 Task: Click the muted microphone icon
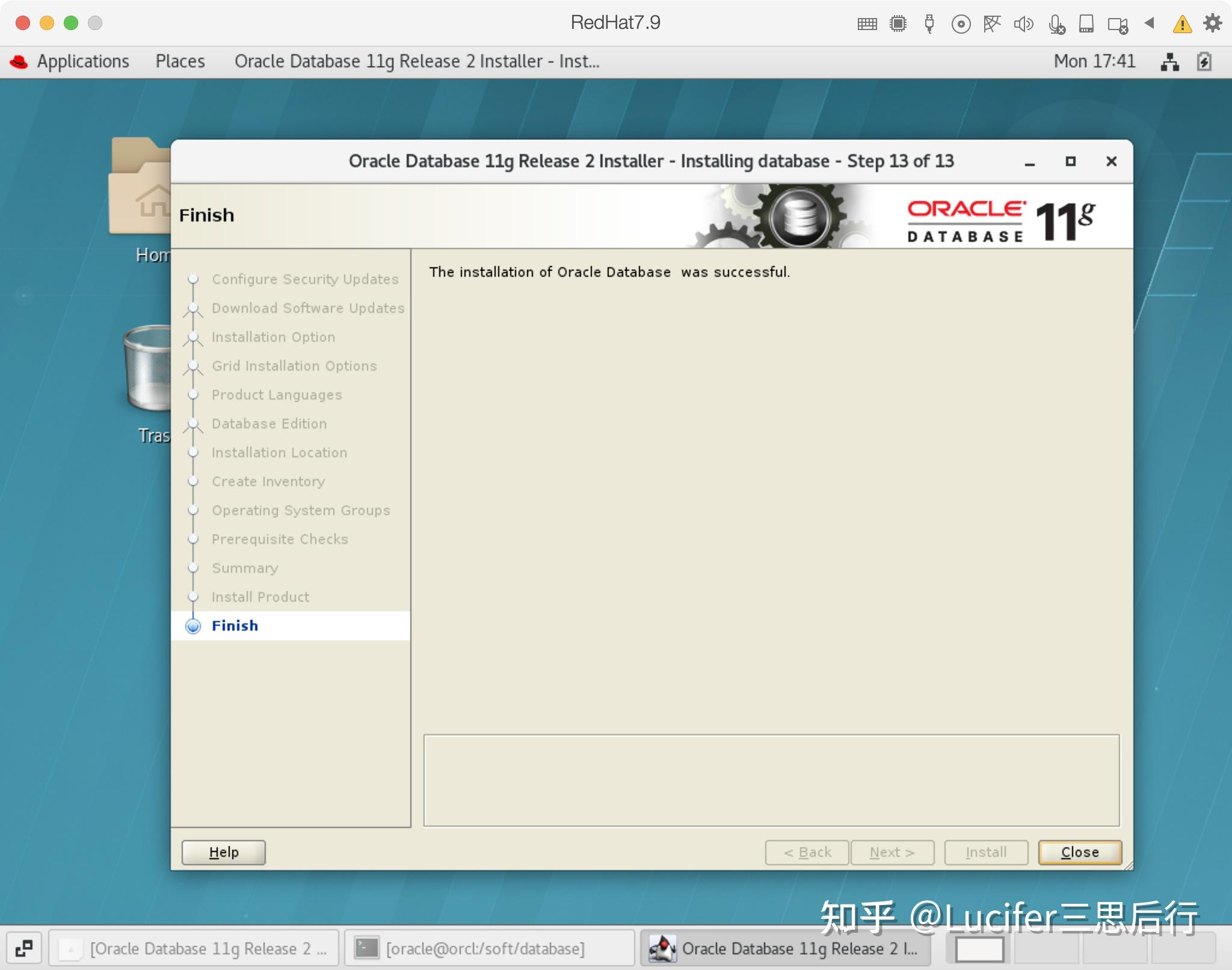pos(1058,24)
